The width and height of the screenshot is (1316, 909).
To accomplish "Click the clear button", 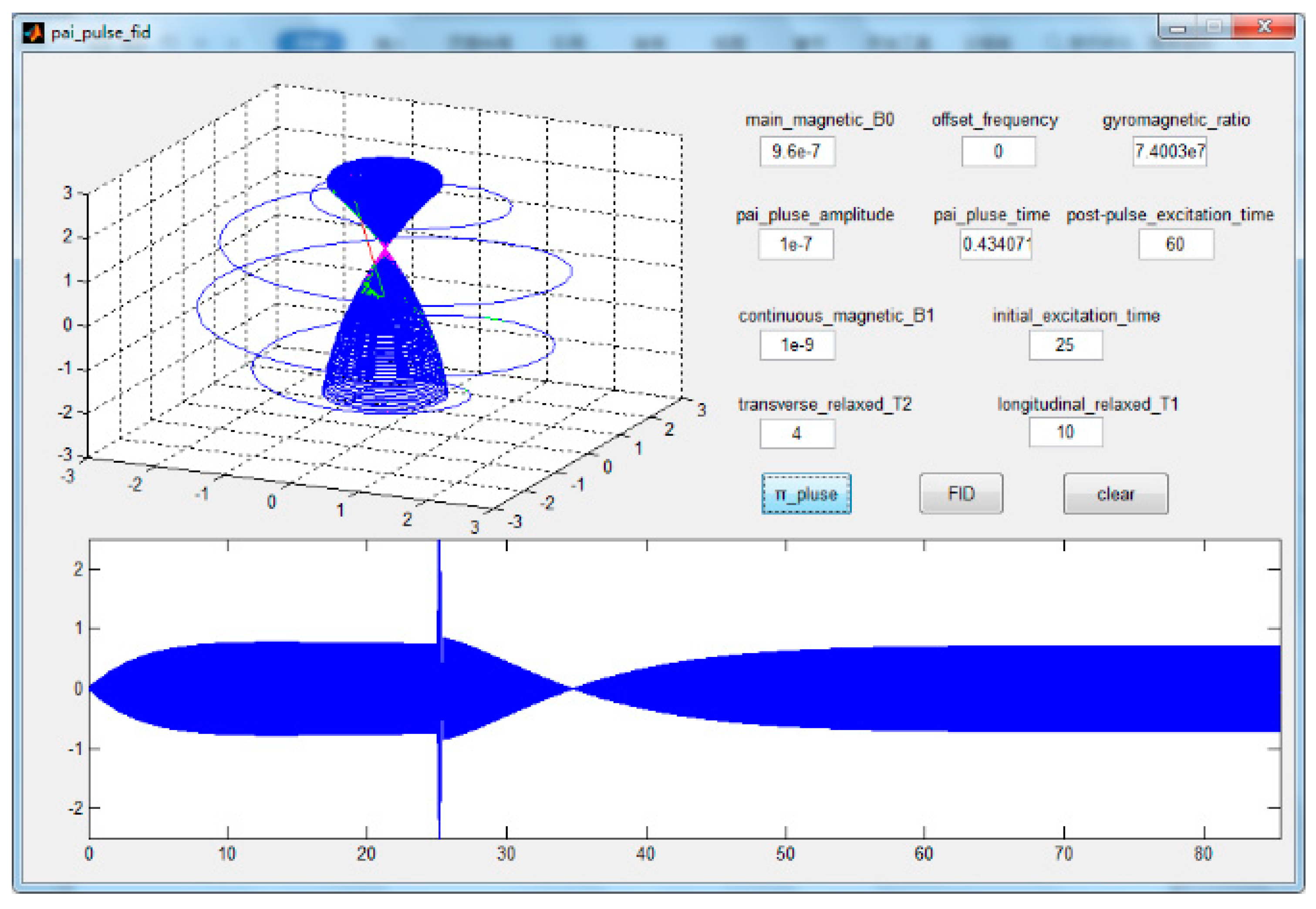I will pos(1115,493).
